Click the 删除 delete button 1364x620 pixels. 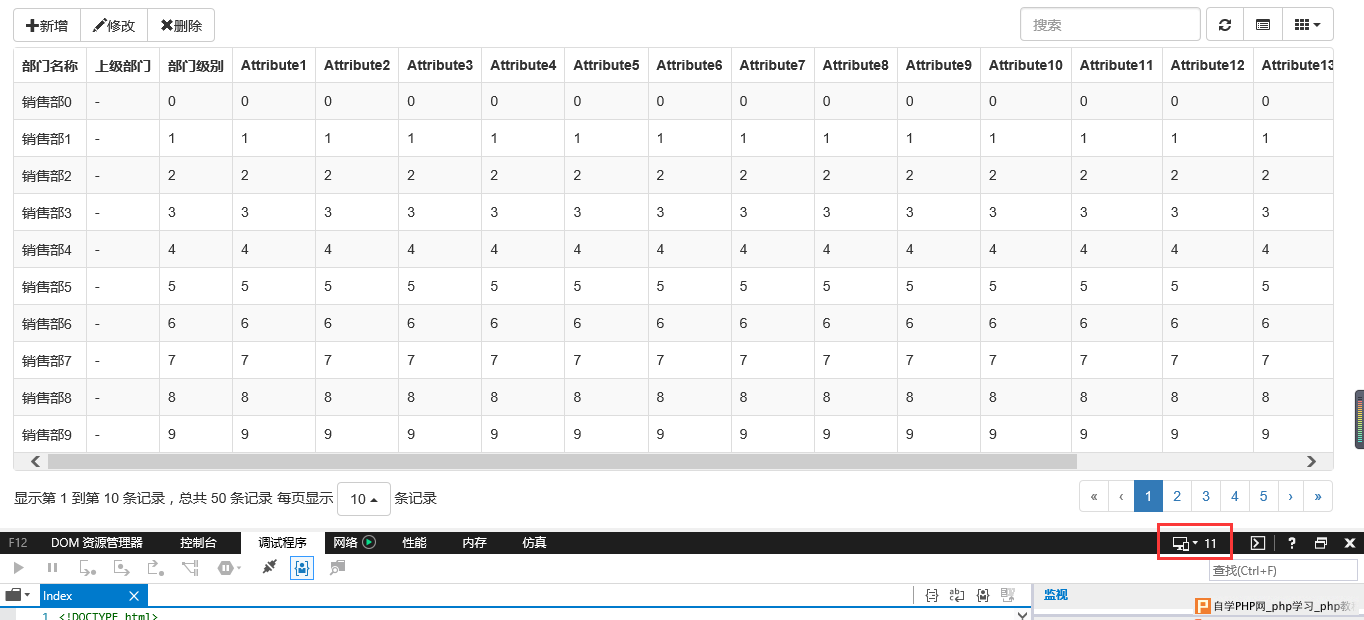(181, 25)
